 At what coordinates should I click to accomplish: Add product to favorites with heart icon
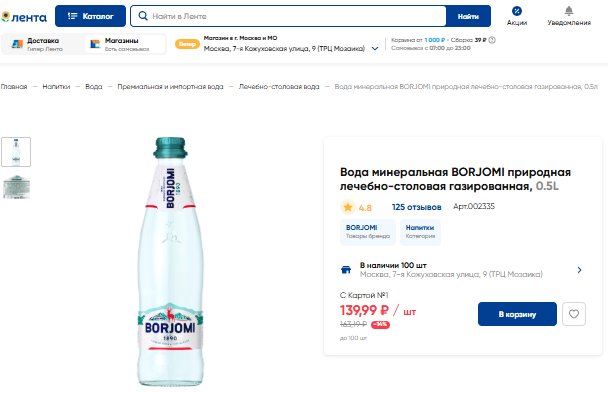click(x=574, y=314)
